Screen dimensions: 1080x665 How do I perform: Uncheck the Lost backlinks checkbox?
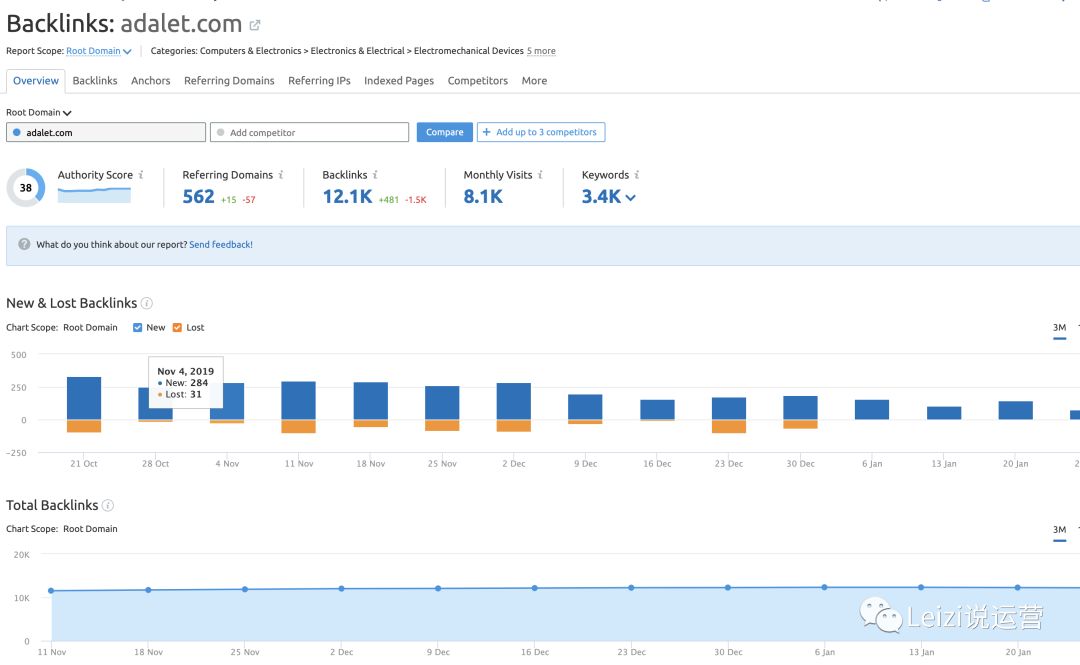click(177, 327)
